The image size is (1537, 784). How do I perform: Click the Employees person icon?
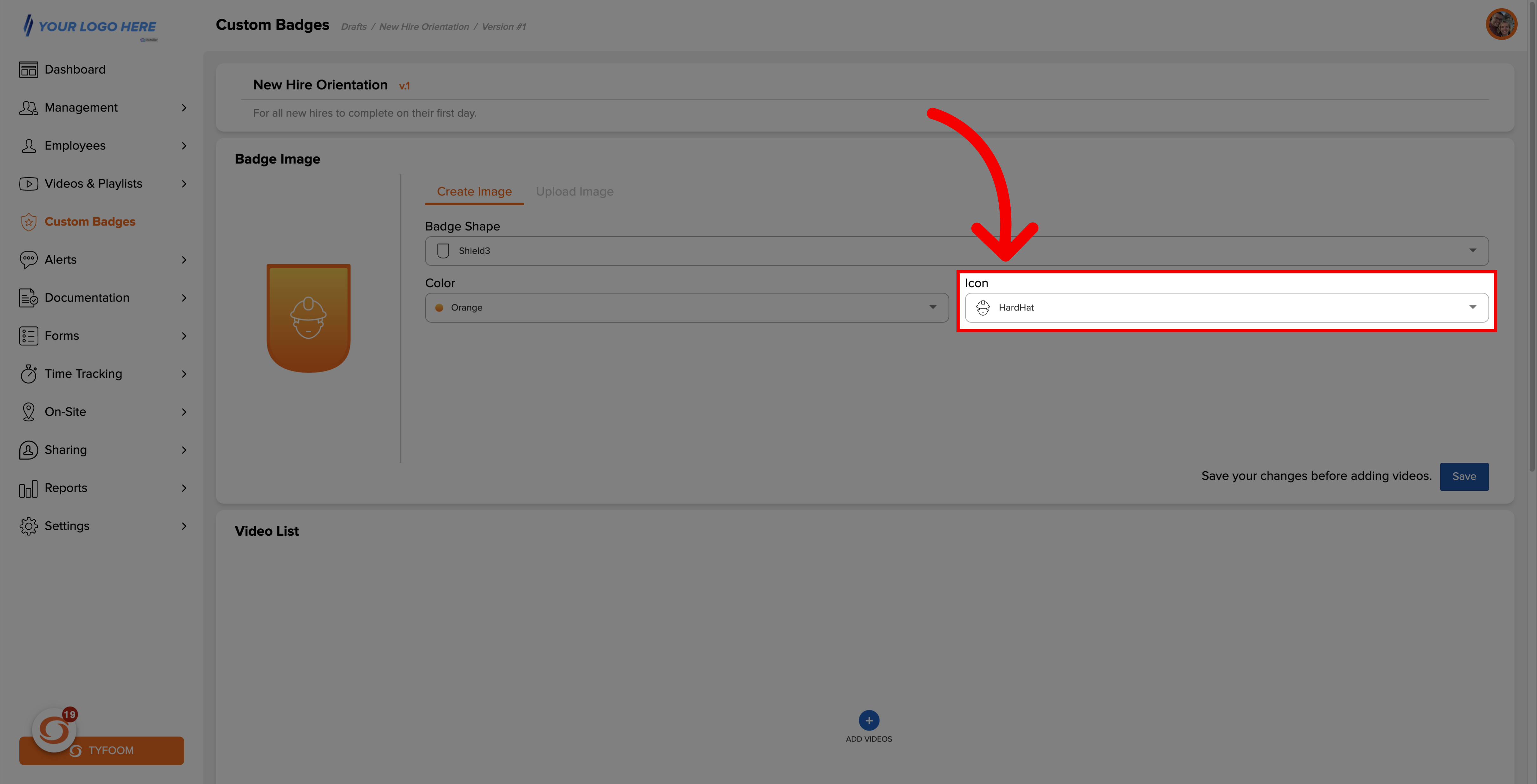click(28, 146)
